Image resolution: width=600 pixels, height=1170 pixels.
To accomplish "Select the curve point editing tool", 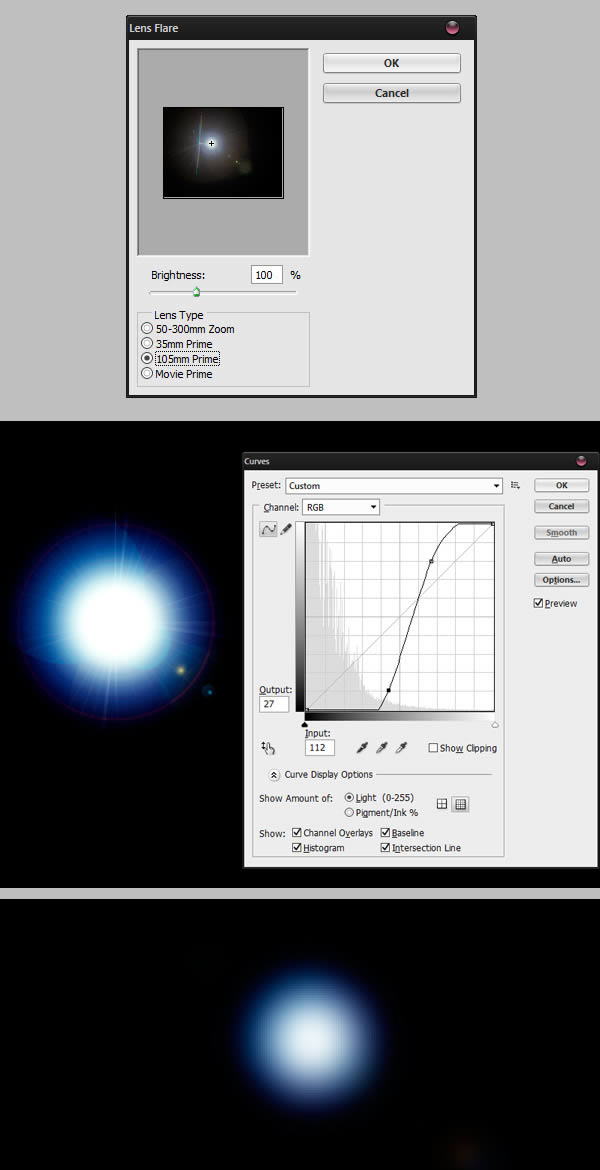I will [x=268, y=529].
